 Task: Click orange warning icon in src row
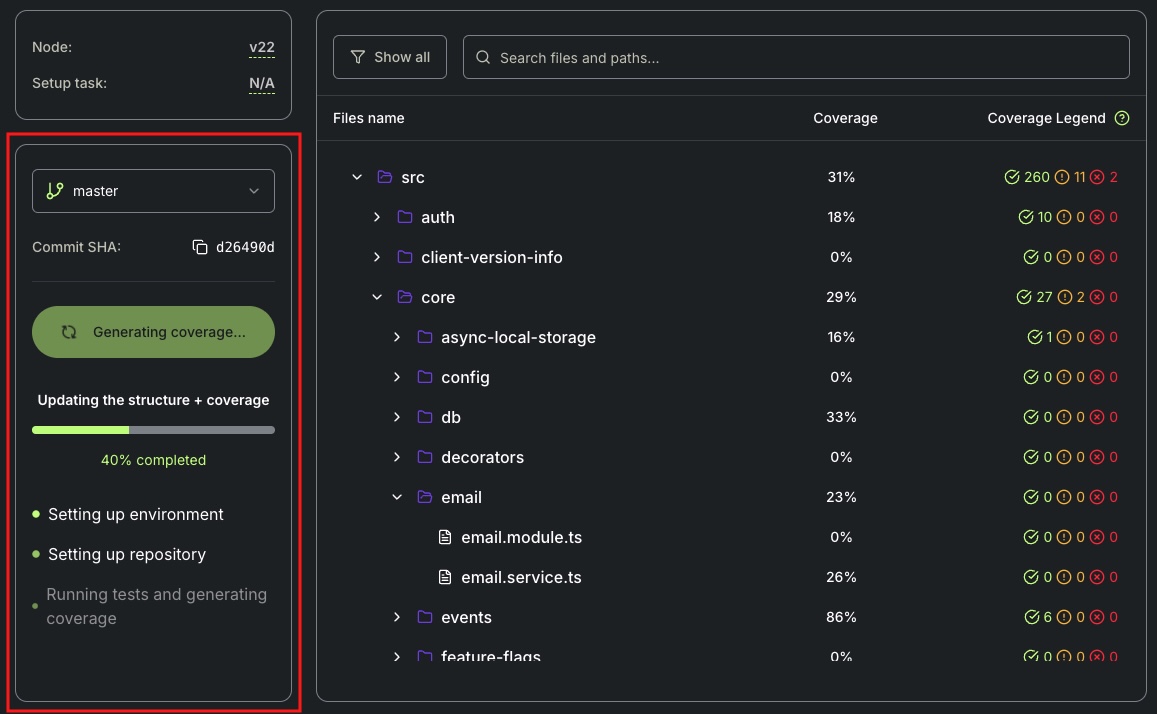pyautogui.click(x=1062, y=177)
